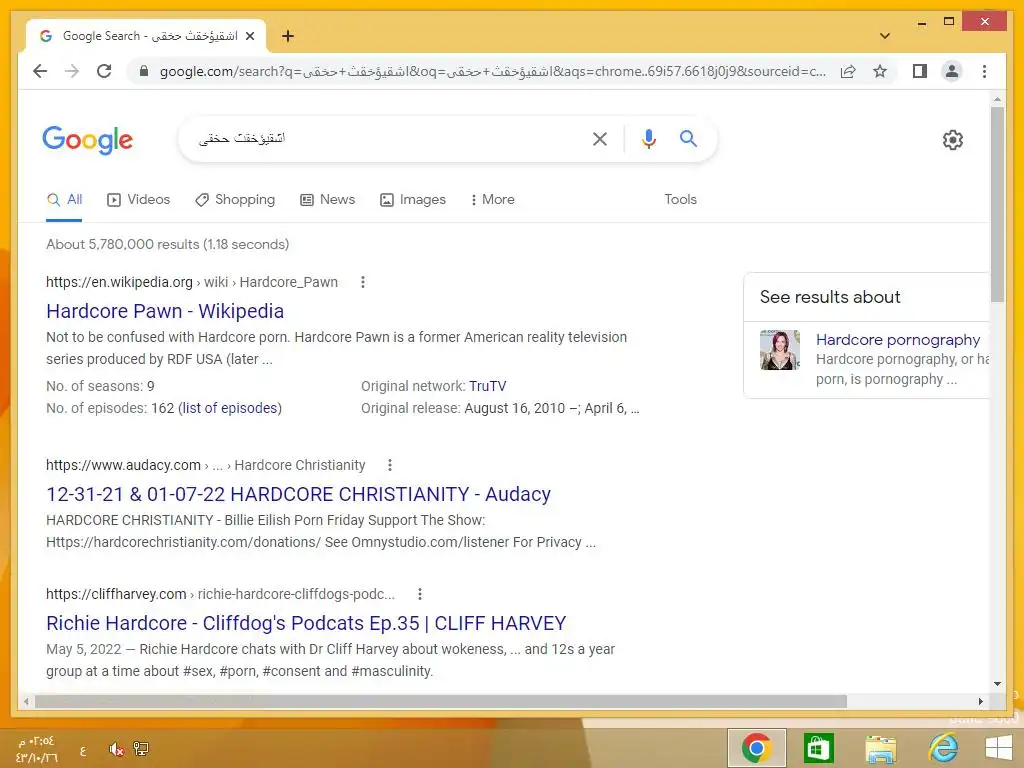Select the All results tab
Viewport: 1024px width, 768px height.
pyautogui.click(x=64, y=200)
